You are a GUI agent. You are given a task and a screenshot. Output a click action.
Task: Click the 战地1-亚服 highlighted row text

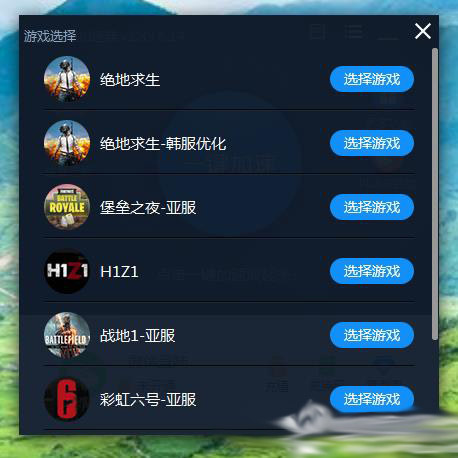pos(137,336)
